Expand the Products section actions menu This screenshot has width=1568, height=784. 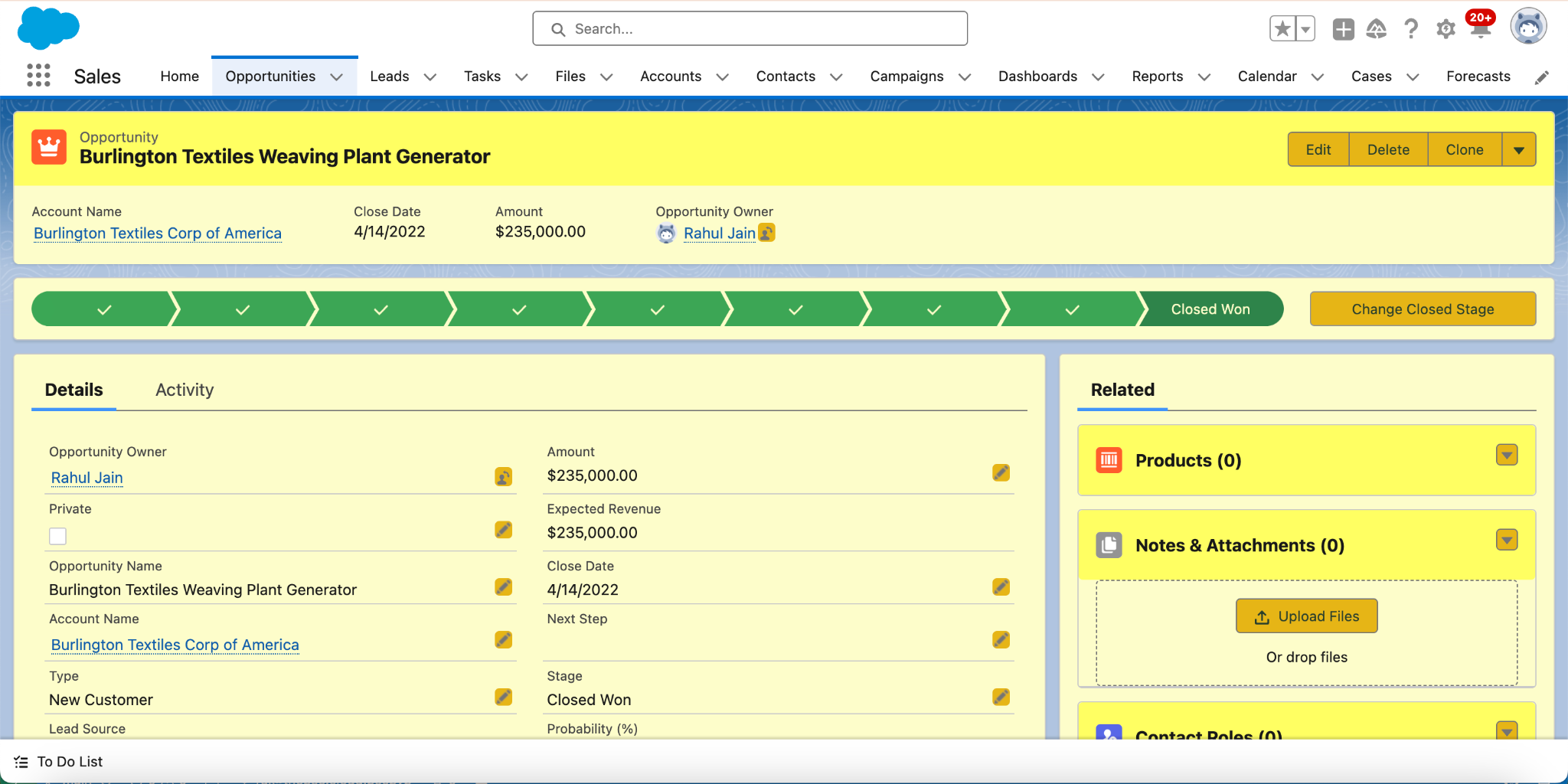click(1507, 455)
